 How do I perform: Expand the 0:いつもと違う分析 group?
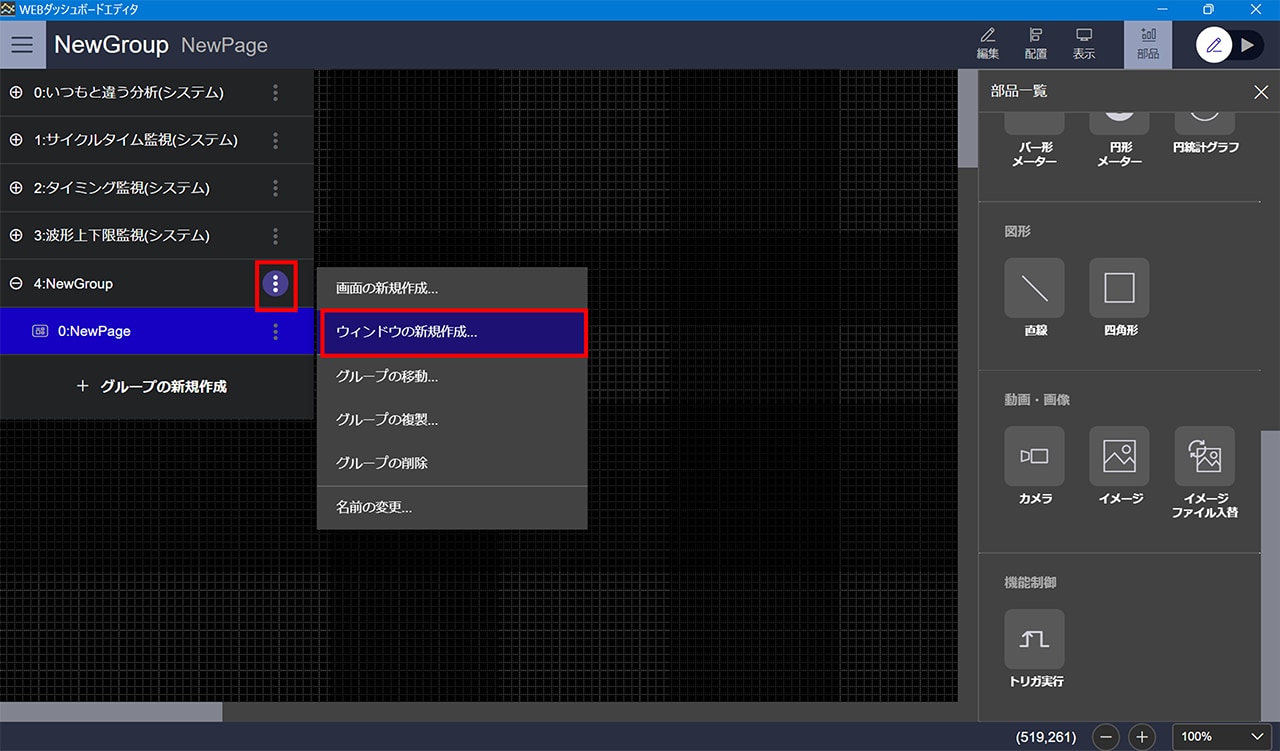pyautogui.click(x=16, y=93)
